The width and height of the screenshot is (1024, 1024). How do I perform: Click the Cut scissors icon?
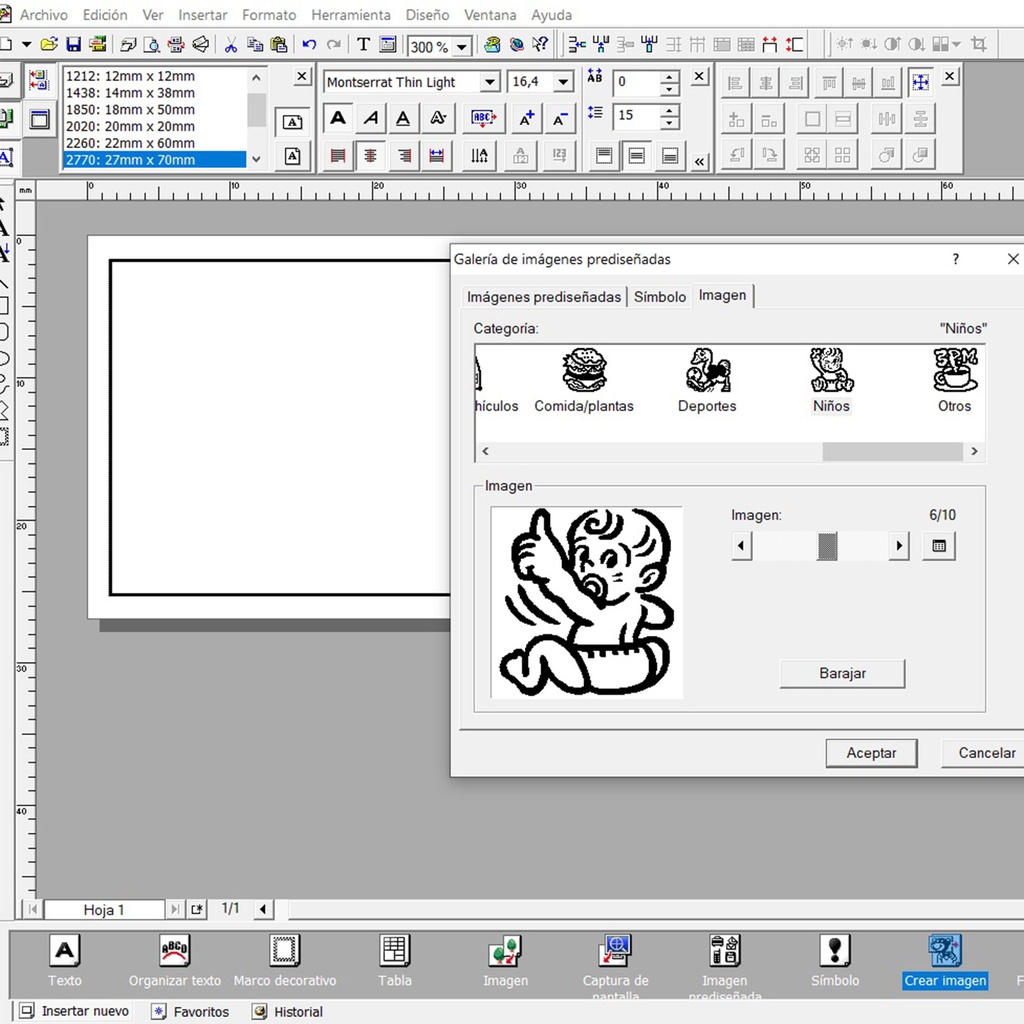[x=231, y=44]
